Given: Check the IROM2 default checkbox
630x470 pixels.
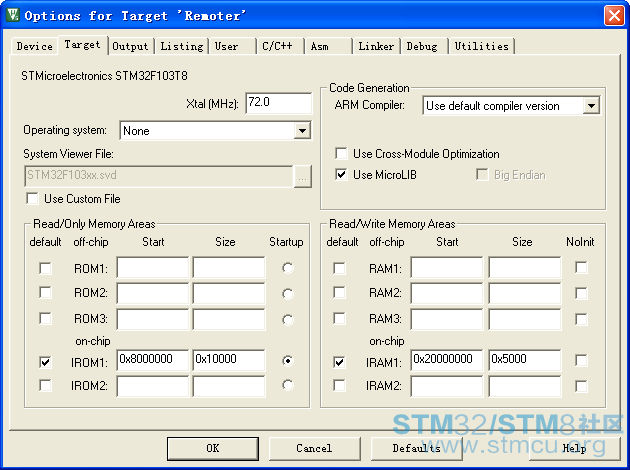Looking at the screenshot, I should (x=45, y=385).
